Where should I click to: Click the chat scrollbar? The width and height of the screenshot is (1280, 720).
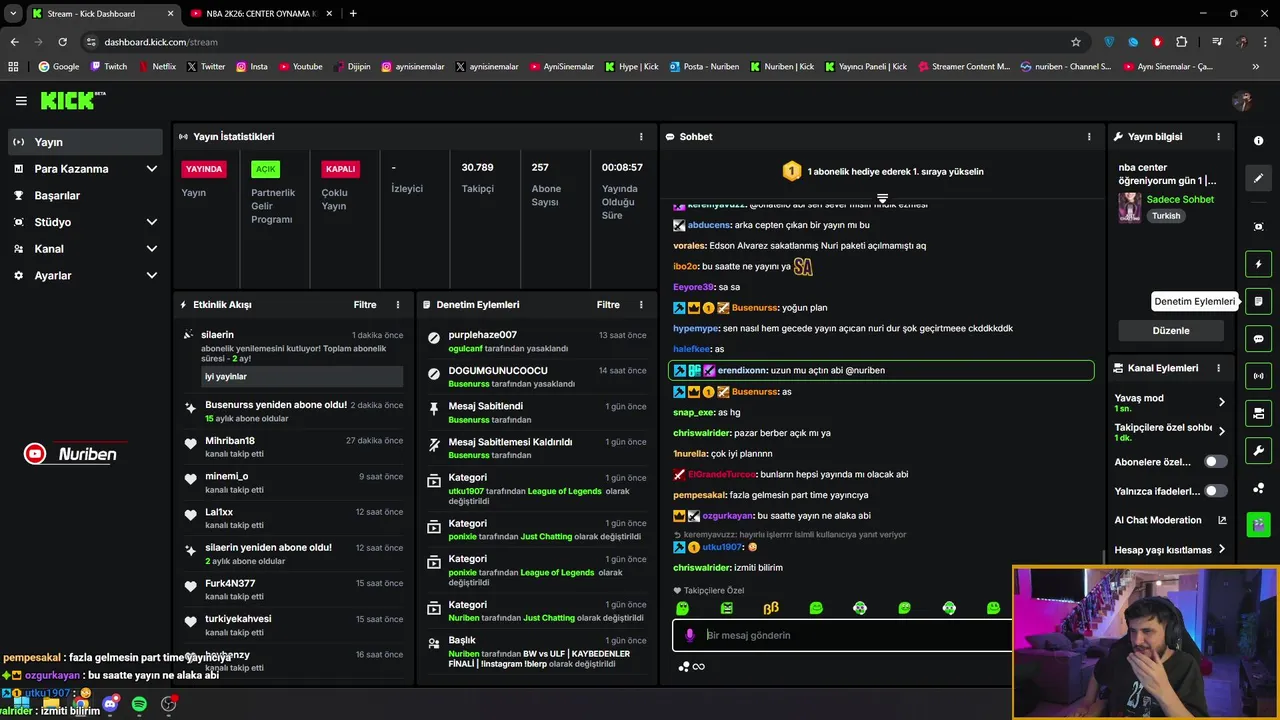point(1103,556)
